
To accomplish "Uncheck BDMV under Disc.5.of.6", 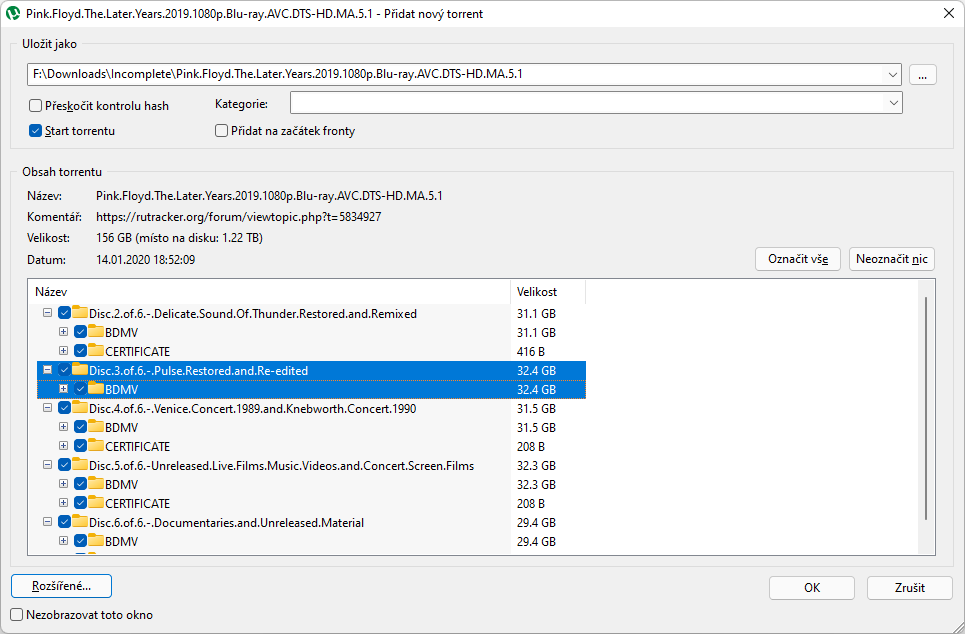I will coord(80,484).
